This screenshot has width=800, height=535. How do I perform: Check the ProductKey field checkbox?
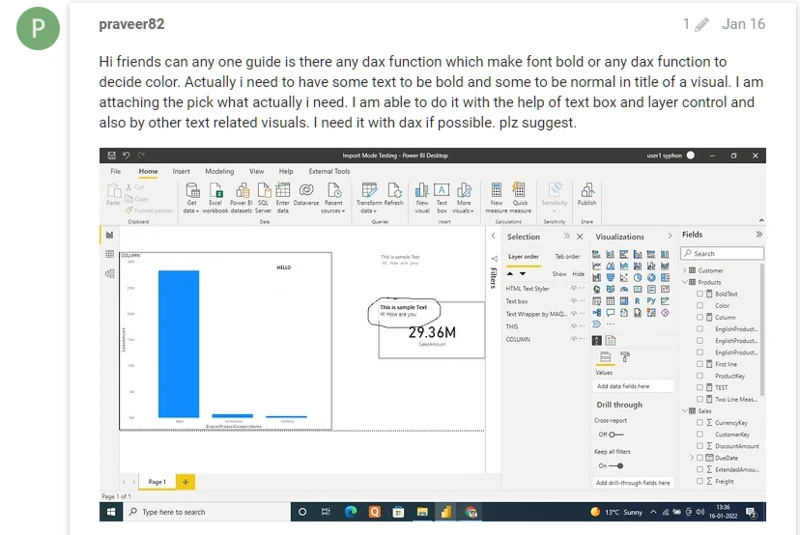pos(699,376)
